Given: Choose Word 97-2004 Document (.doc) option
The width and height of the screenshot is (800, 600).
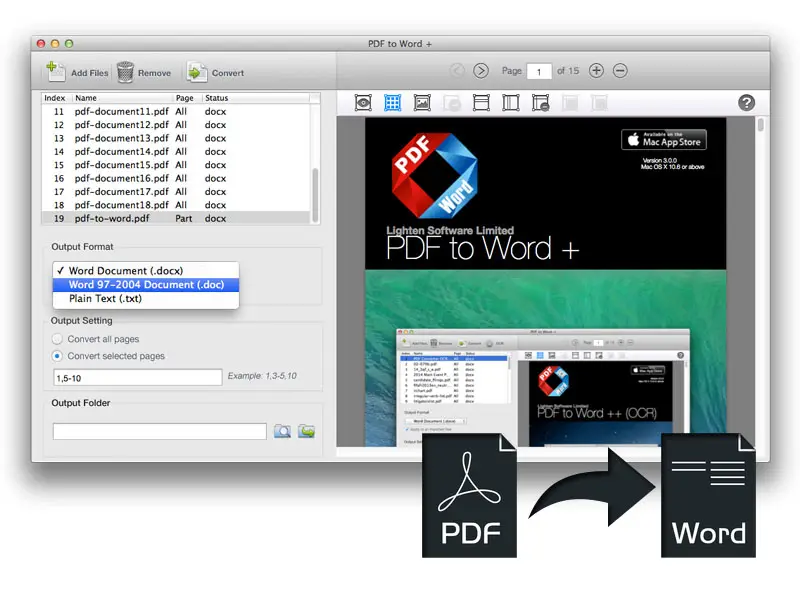Looking at the screenshot, I should (146, 285).
